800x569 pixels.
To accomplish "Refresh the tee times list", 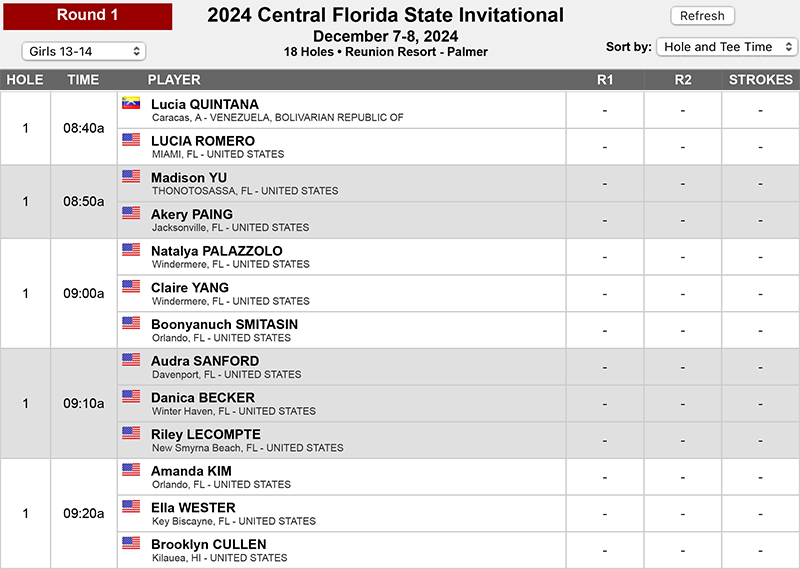I will pos(702,16).
